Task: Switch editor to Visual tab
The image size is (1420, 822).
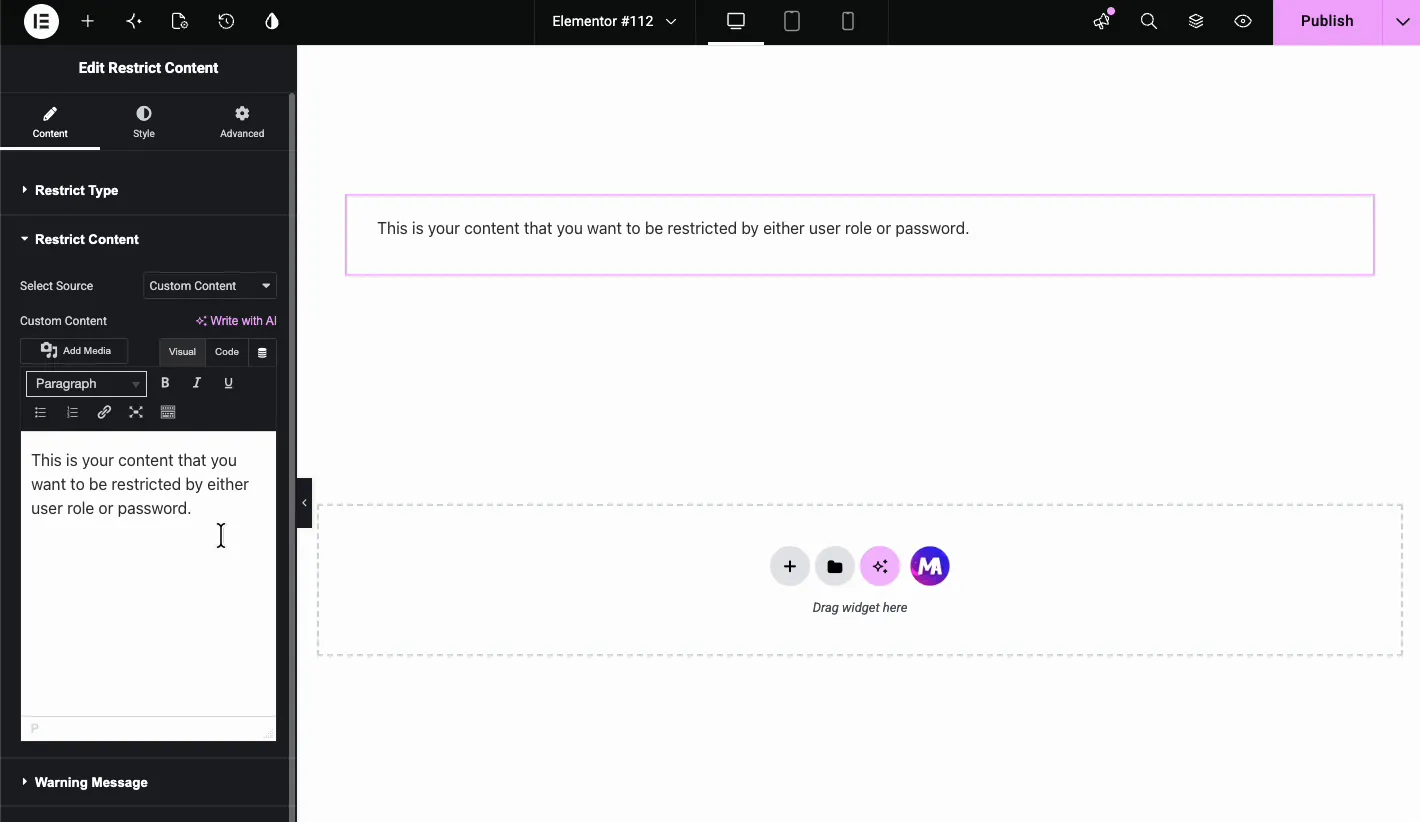Action: tap(182, 352)
